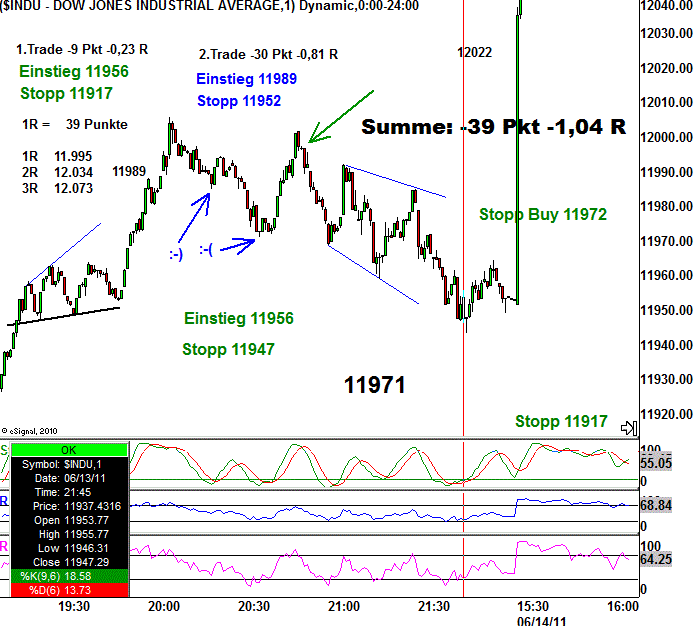Click the 20:00 time axis label
694x626 pixels.
(x=164, y=607)
